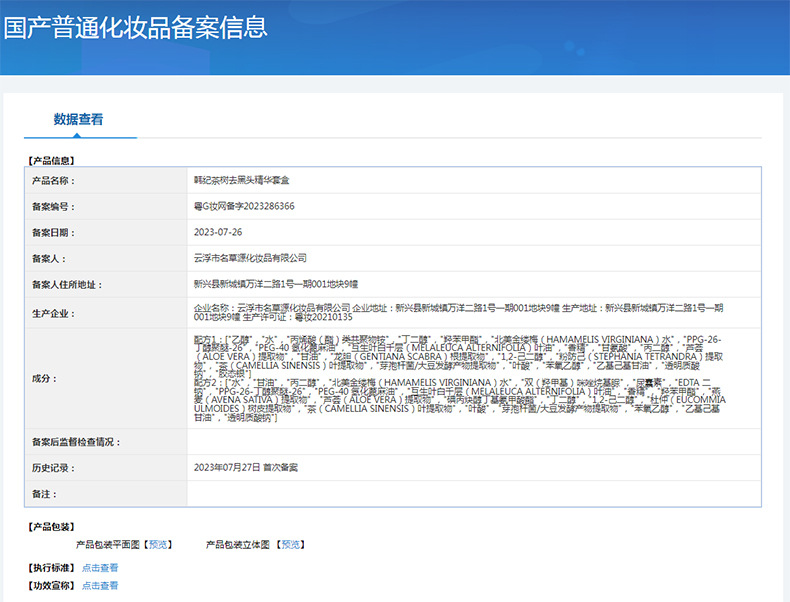The height and width of the screenshot is (602, 790).
Task: Open 点击查看 link for 执行标准
Action: click(x=100, y=567)
